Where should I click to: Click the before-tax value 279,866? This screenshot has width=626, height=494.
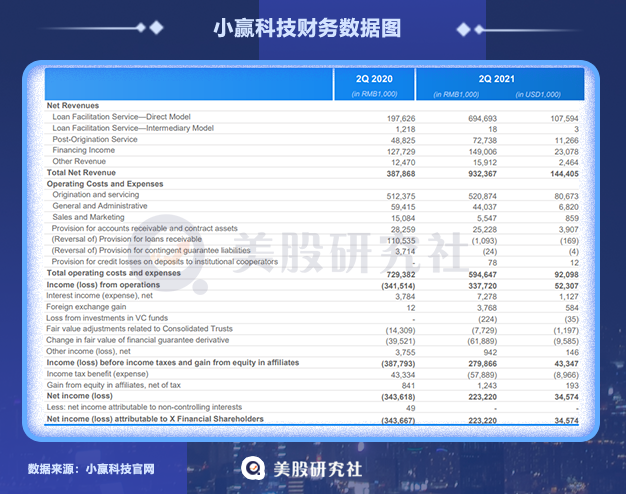click(x=482, y=364)
